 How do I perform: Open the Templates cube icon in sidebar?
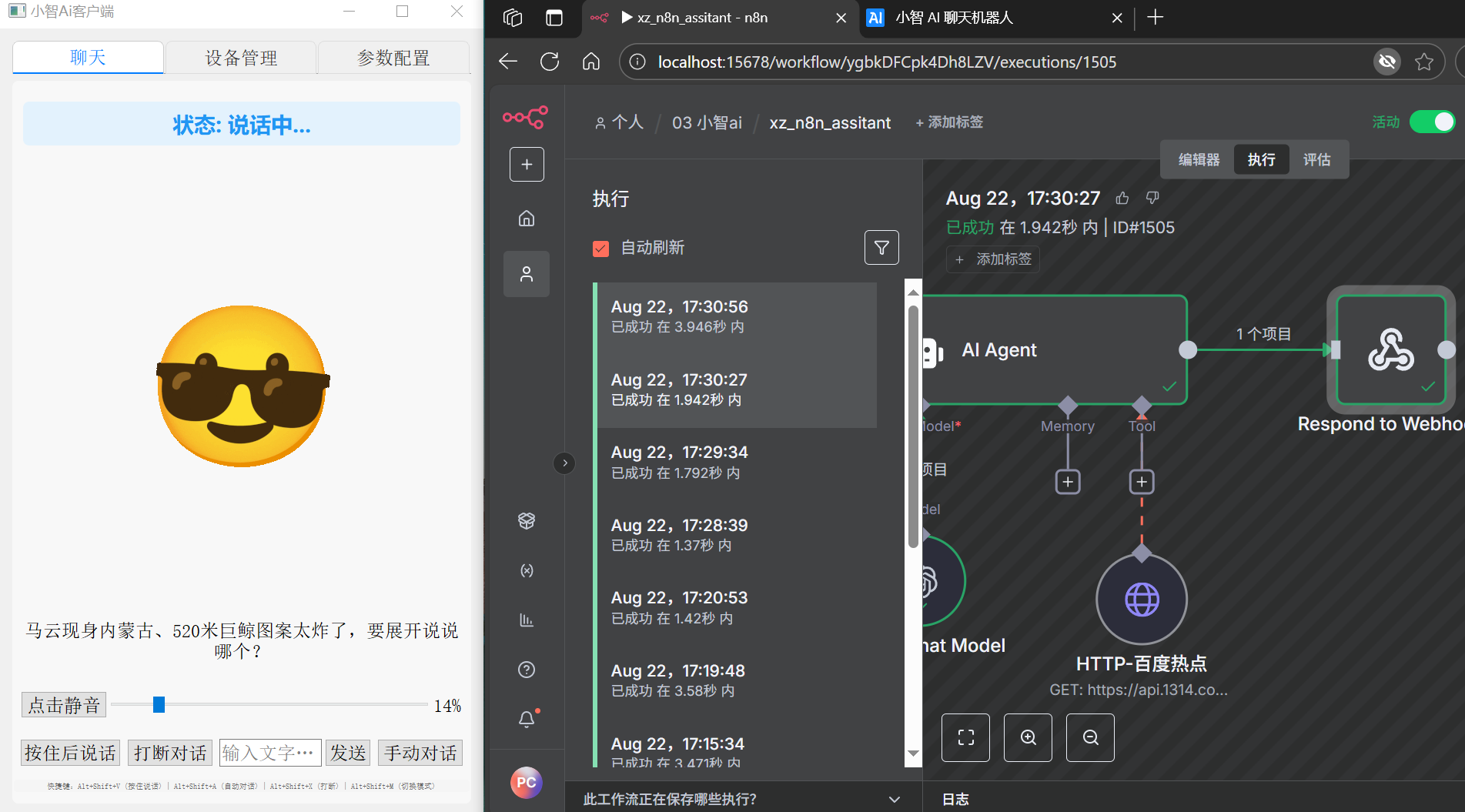point(527,521)
